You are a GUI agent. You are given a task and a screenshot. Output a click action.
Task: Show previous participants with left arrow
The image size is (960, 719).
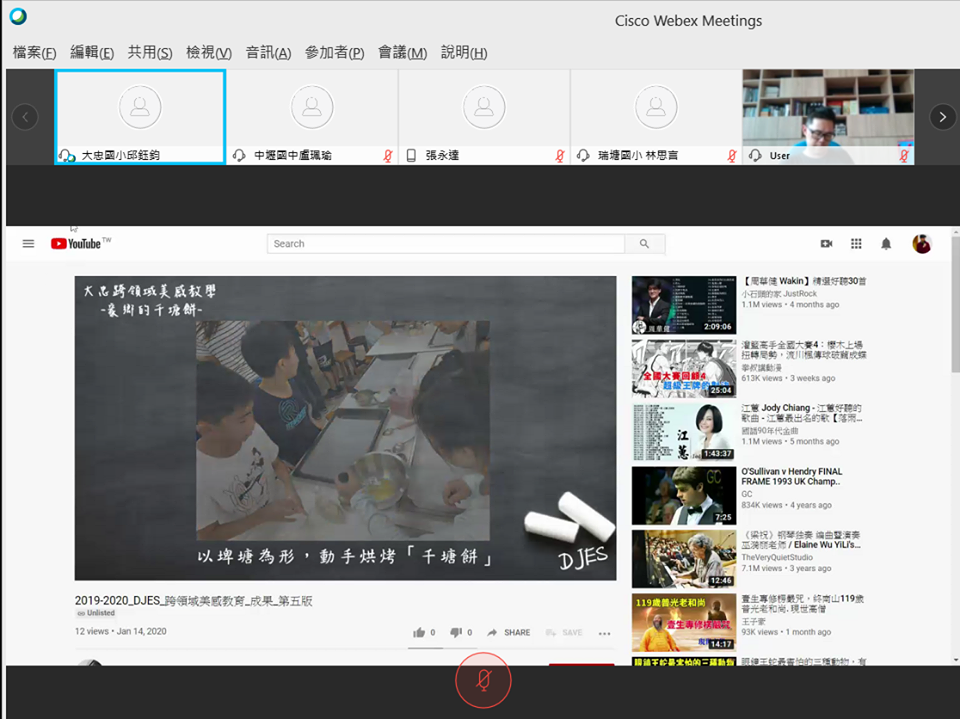25,117
